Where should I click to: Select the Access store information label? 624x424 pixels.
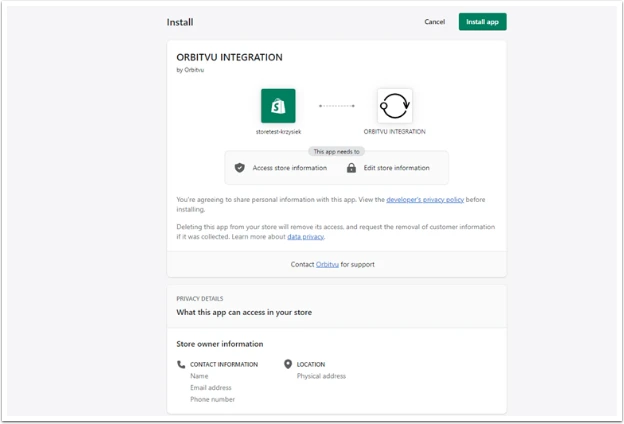coord(290,168)
